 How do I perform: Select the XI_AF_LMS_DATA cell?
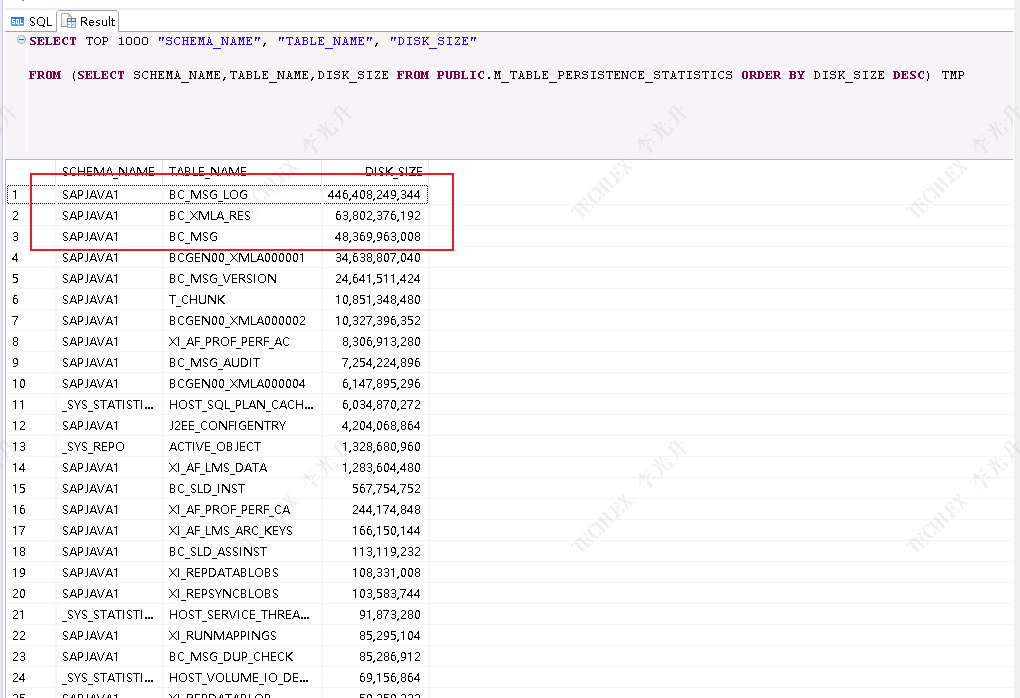[x=242, y=468]
